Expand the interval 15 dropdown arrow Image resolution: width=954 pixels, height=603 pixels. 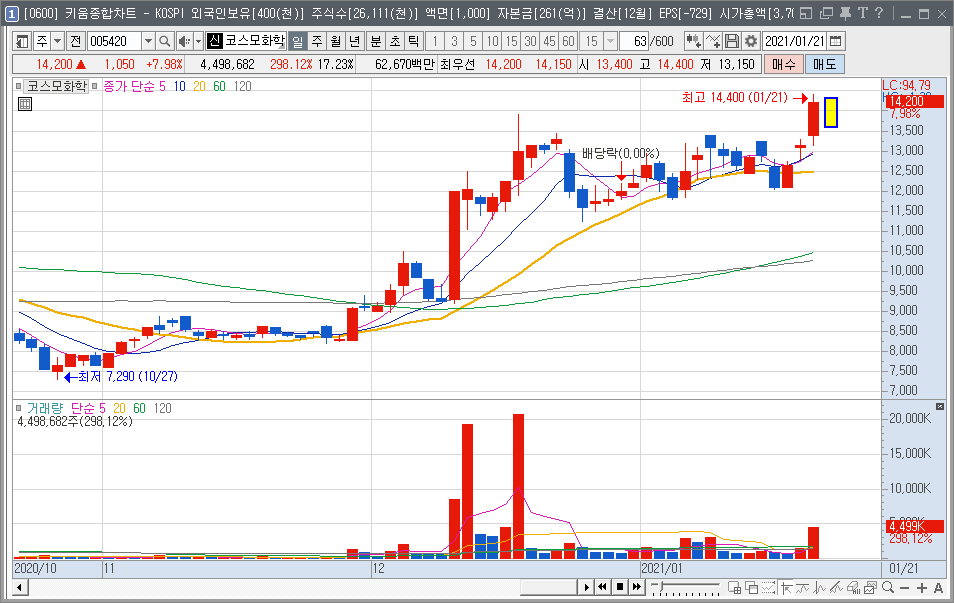point(610,41)
